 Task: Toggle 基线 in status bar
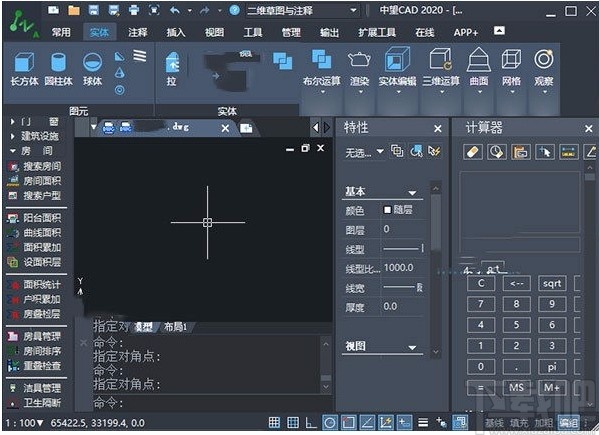pyautogui.click(x=495, y=423)
